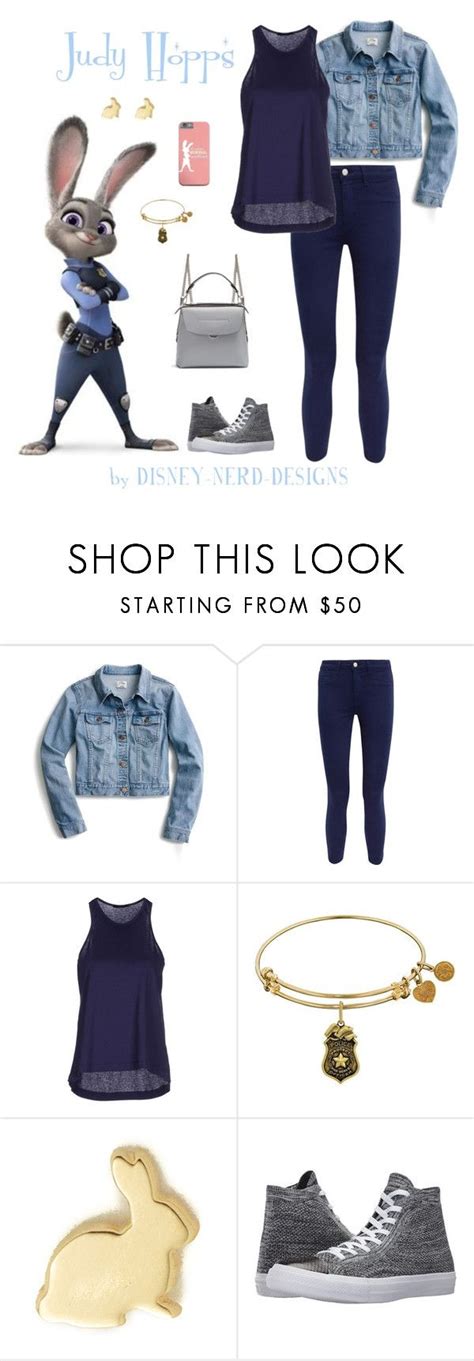Click the navy tank top in collage
The image size is (474, 1361).
coord(283,128)
